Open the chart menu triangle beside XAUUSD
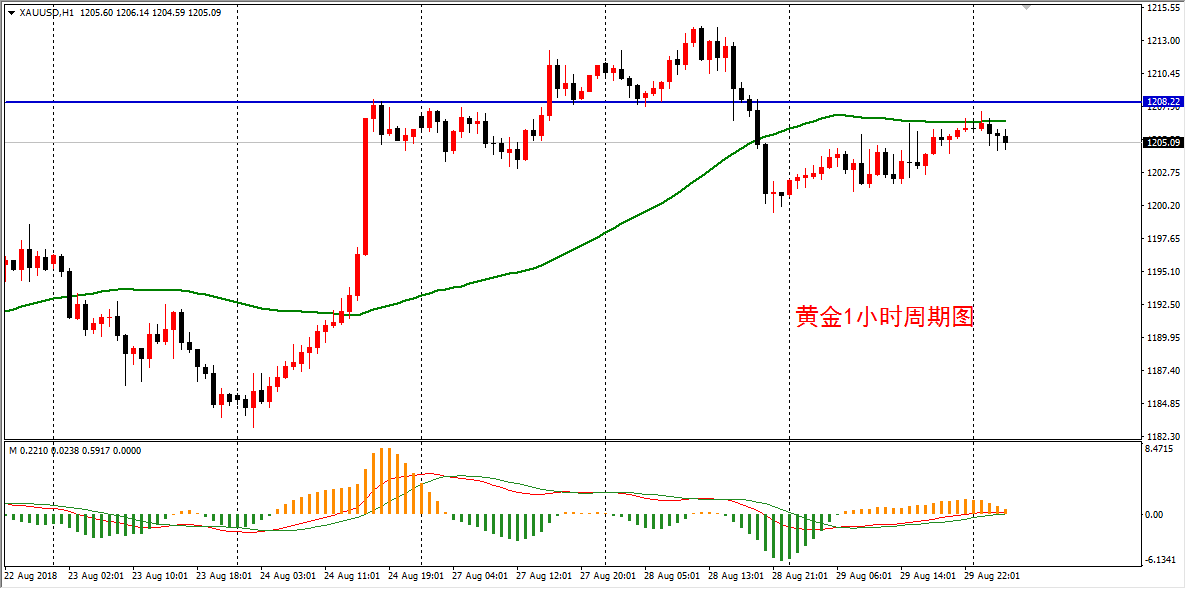This screenshot has width=1186, height=589. (11, 13)
